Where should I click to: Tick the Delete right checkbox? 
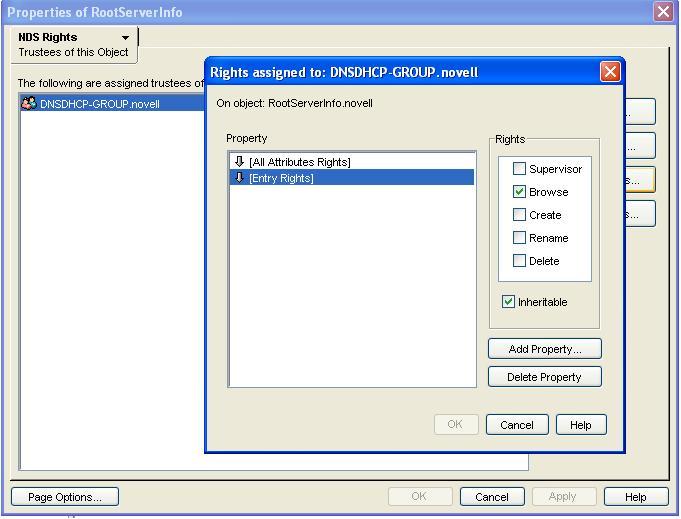[519, 261]
